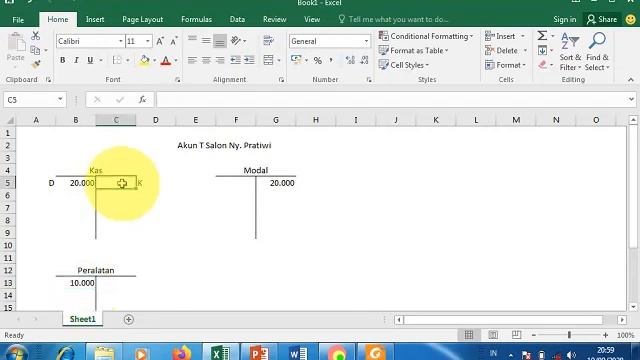Apply Percent style
The height and width of the screenshot is (360, 640).
tap(318, 60)
